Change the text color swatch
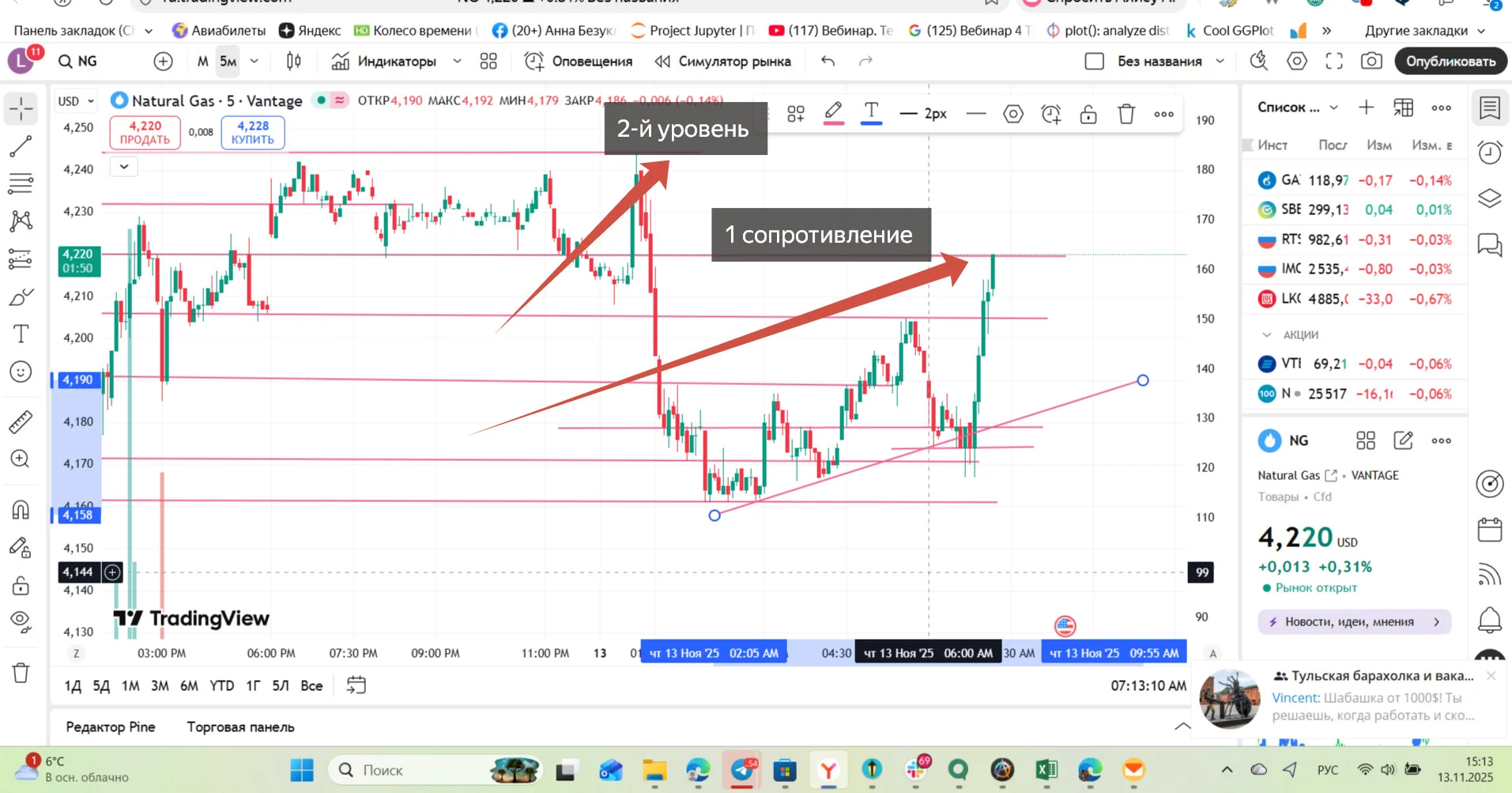This screenshot has width=1512, height=793. point(871,115)
